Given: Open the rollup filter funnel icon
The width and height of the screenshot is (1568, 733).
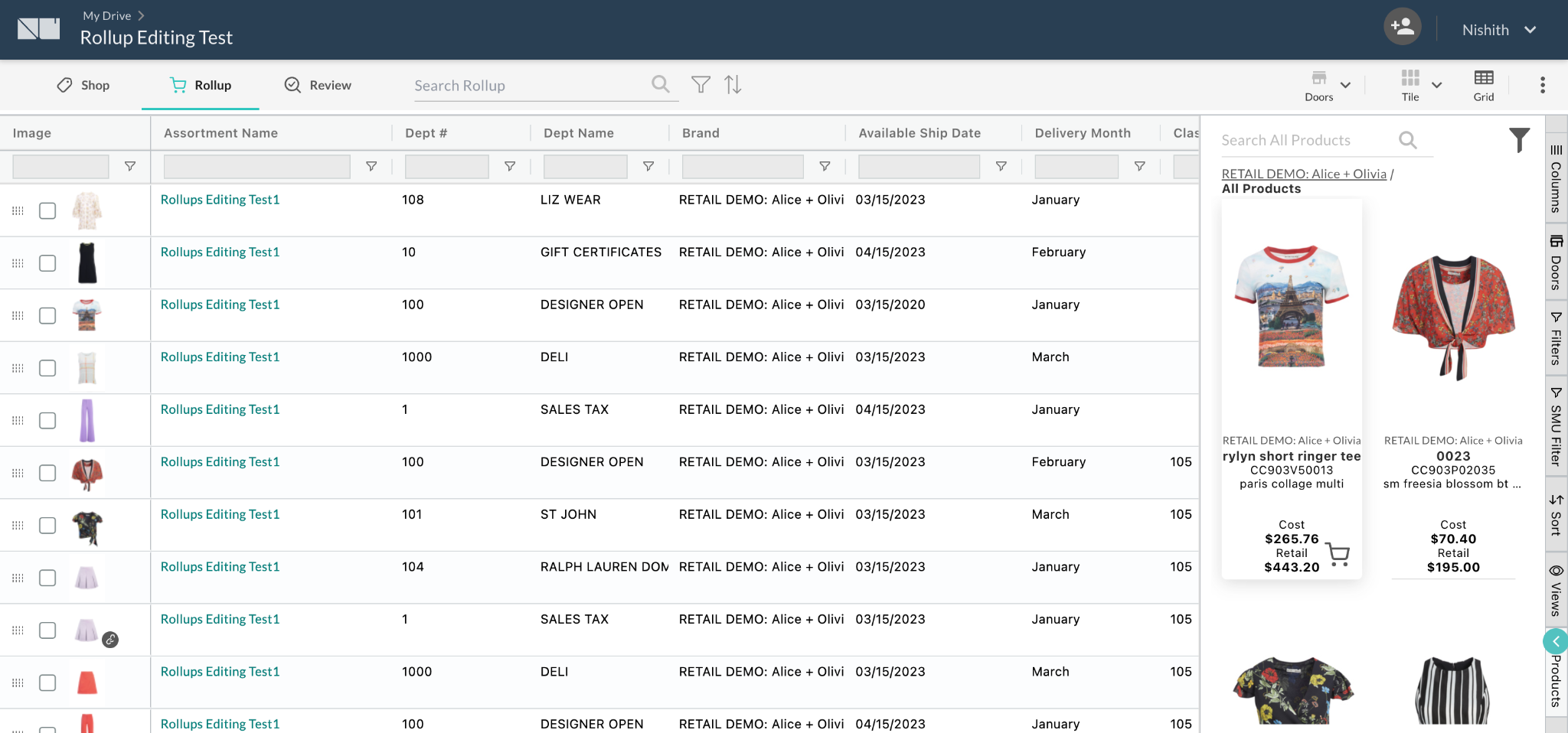Looking at the screenshot, I should pos(701,84).
